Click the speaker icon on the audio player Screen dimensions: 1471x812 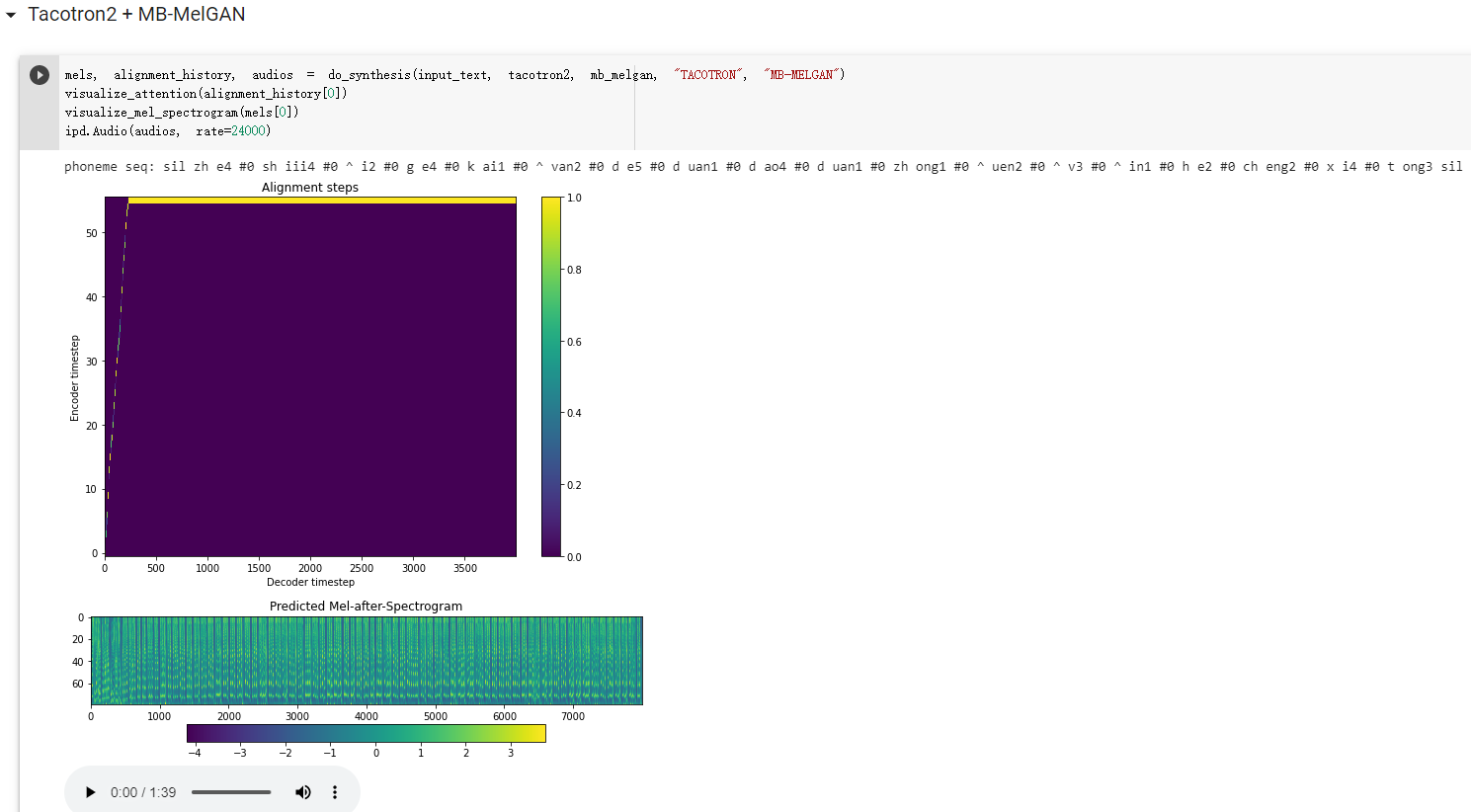(303, 791)
